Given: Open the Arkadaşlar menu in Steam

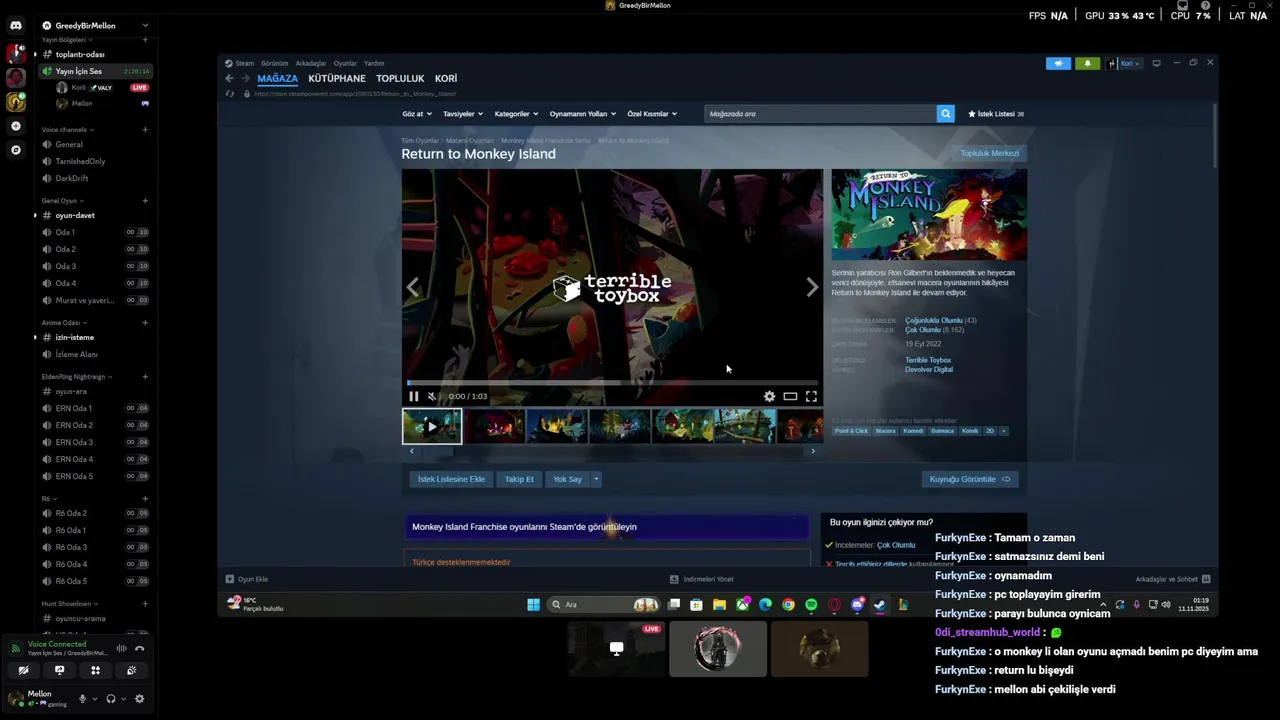Looking at the screenshot, I should (311, 63).
